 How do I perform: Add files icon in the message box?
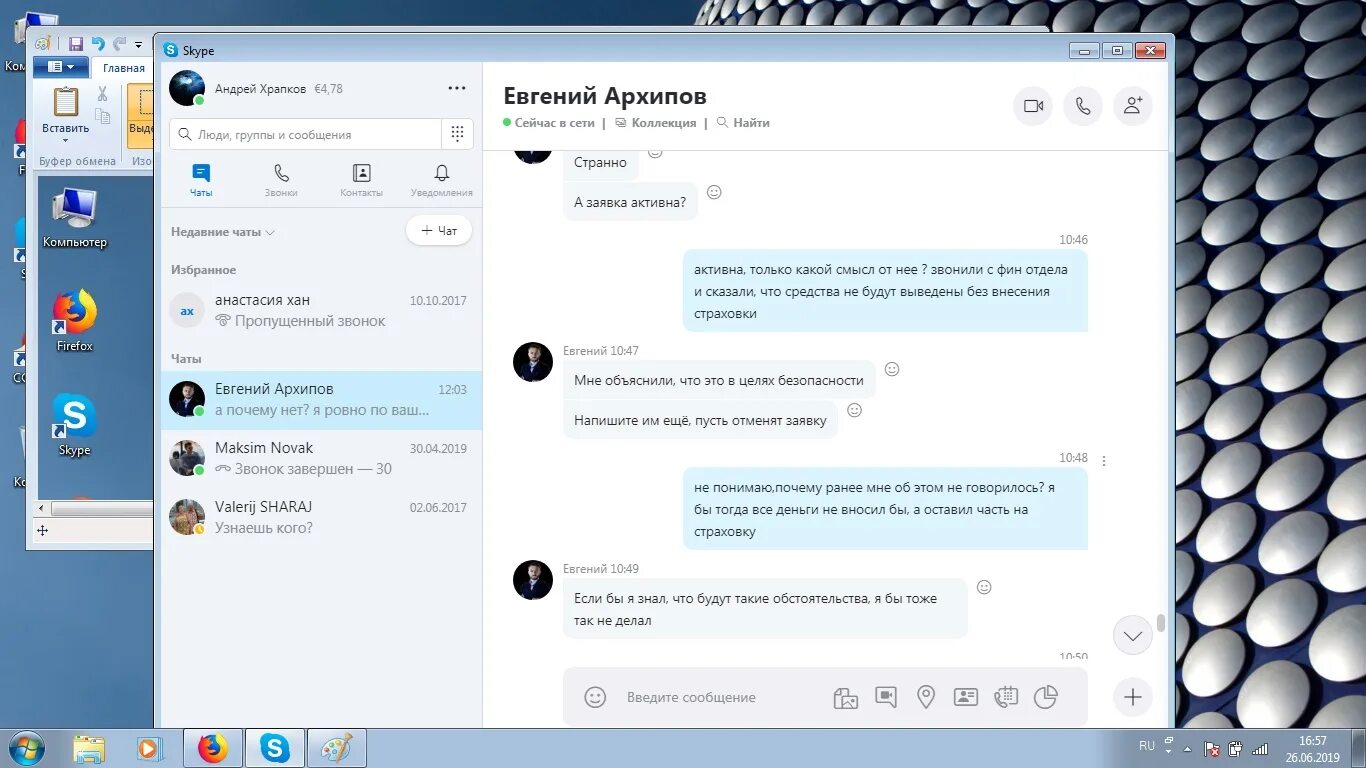(846, 698)
